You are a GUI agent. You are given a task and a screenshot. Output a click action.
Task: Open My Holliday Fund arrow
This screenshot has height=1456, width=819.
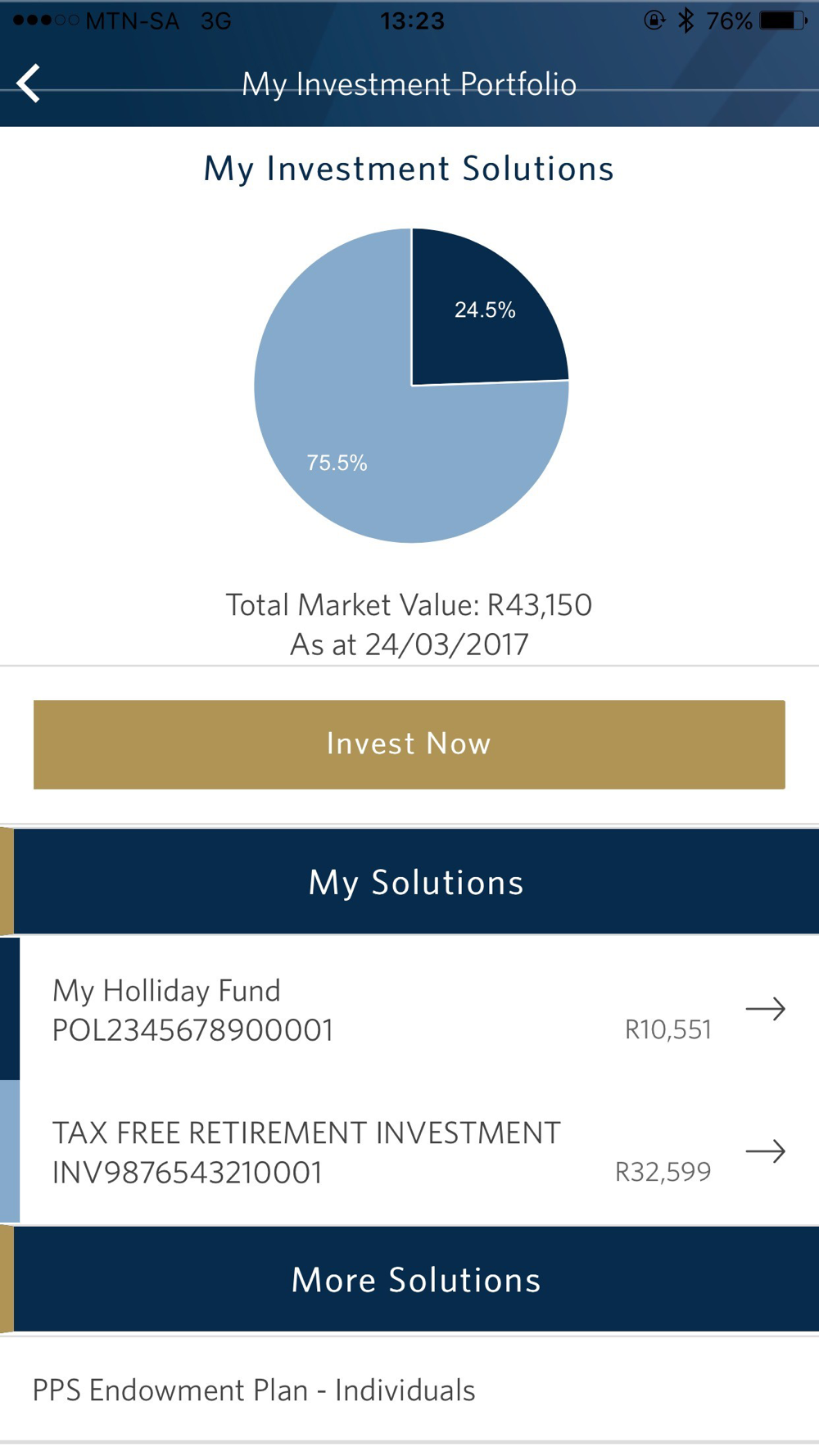765,1009
